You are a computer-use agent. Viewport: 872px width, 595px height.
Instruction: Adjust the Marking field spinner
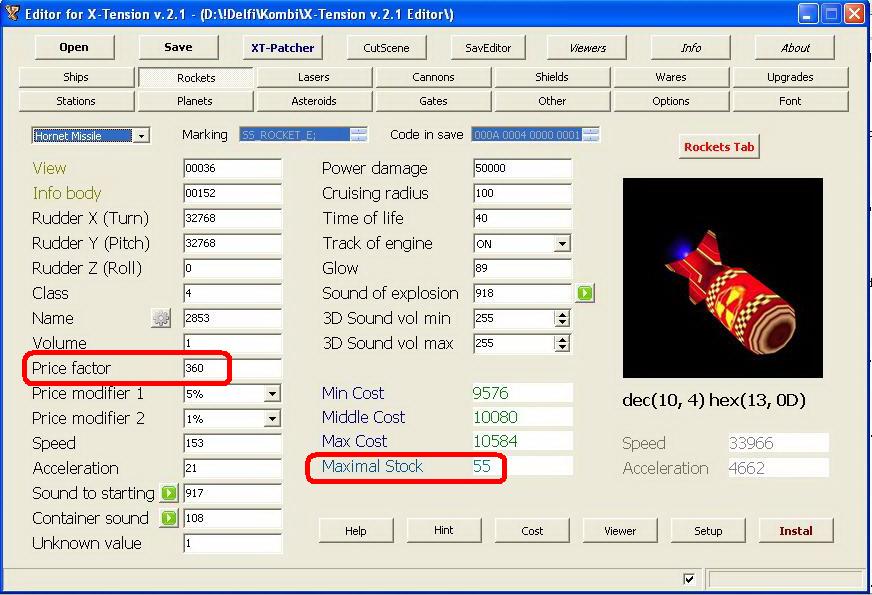pos(359,135)
